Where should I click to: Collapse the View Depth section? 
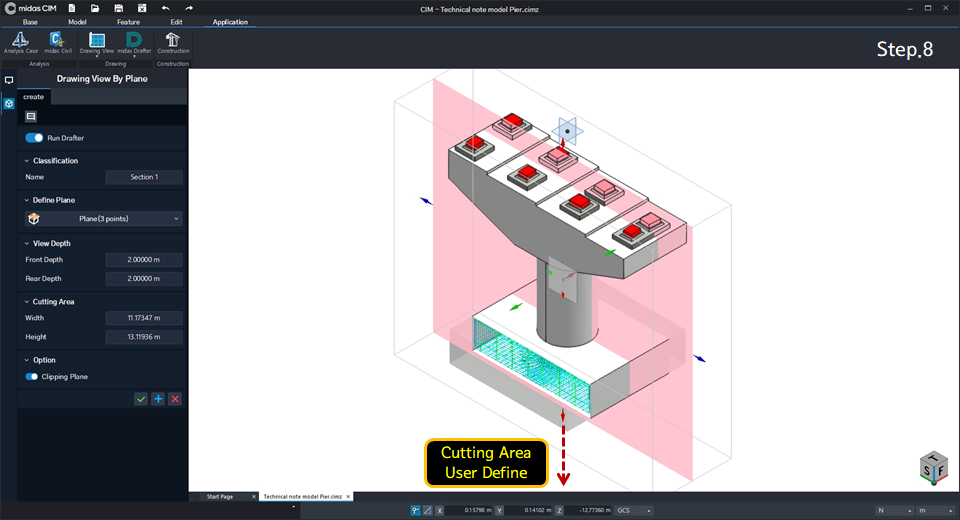point(26,243)
